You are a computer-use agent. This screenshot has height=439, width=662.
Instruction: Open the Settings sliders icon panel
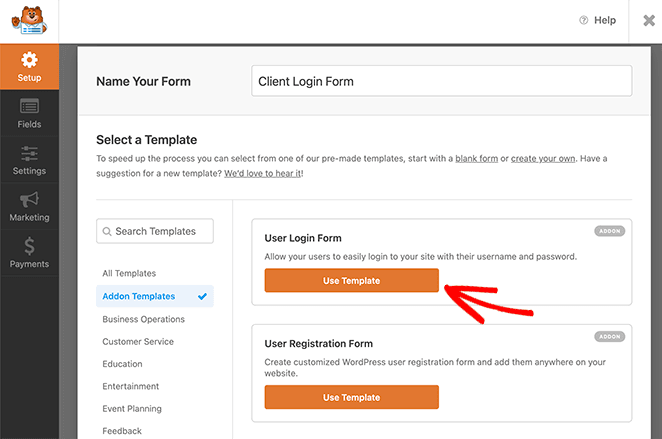(x=29, y=153)
